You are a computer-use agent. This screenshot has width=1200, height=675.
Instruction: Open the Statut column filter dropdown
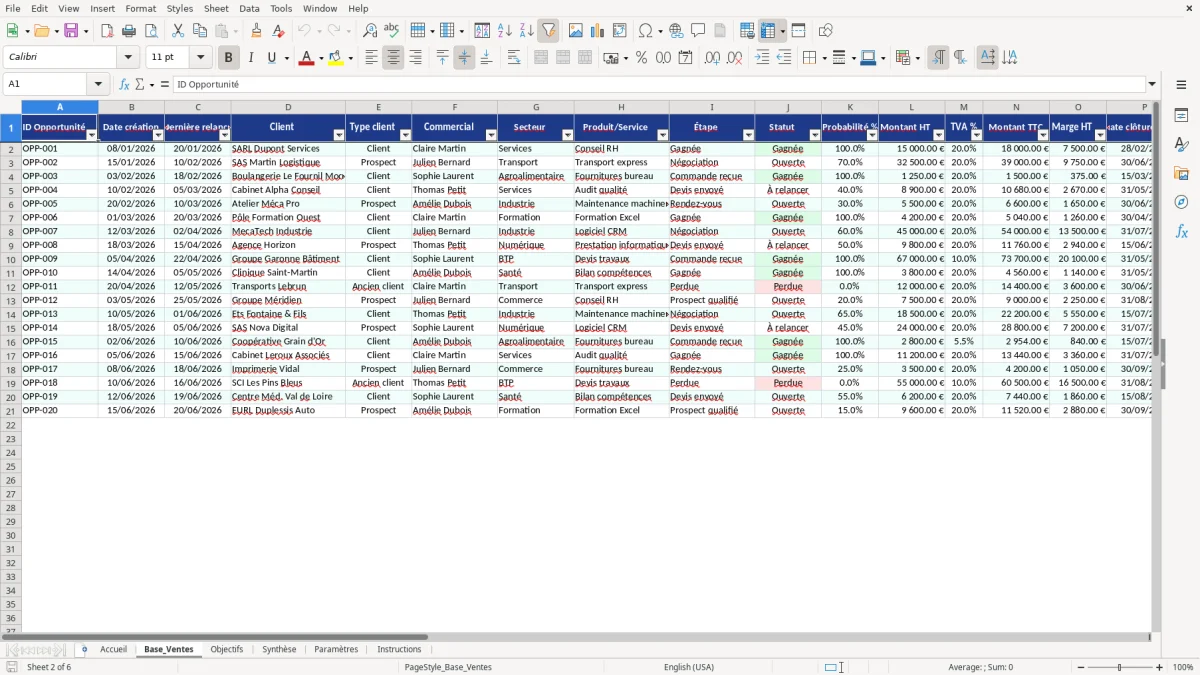814,135
